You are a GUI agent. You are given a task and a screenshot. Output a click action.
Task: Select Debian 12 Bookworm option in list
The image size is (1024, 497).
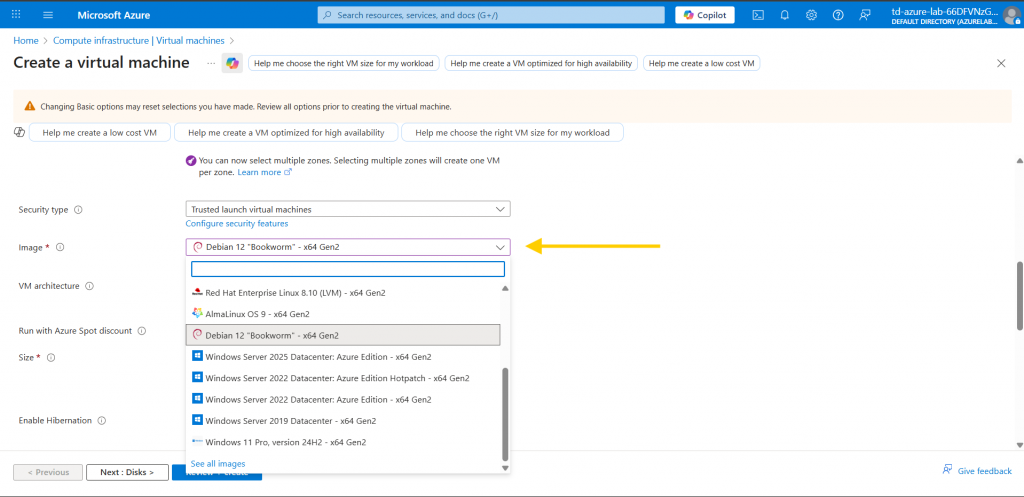(343, 335)
